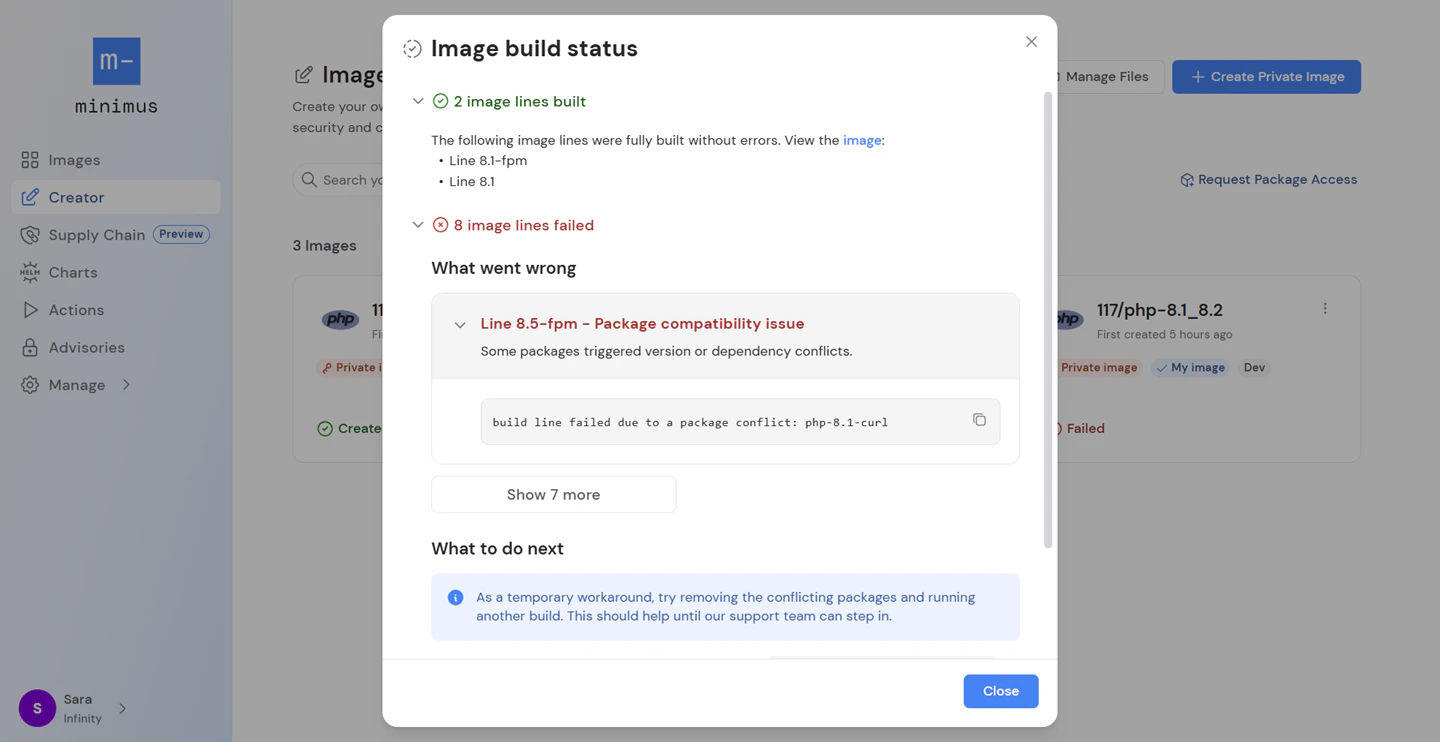Open the image link in the built lines description
This screenshot has width=1440, height=742.
(x=862, y=140)
